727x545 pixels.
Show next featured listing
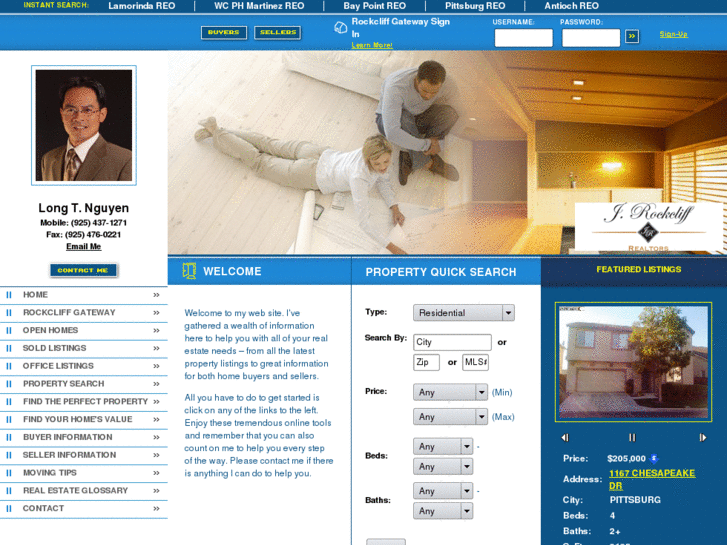(x=703, y=437)
